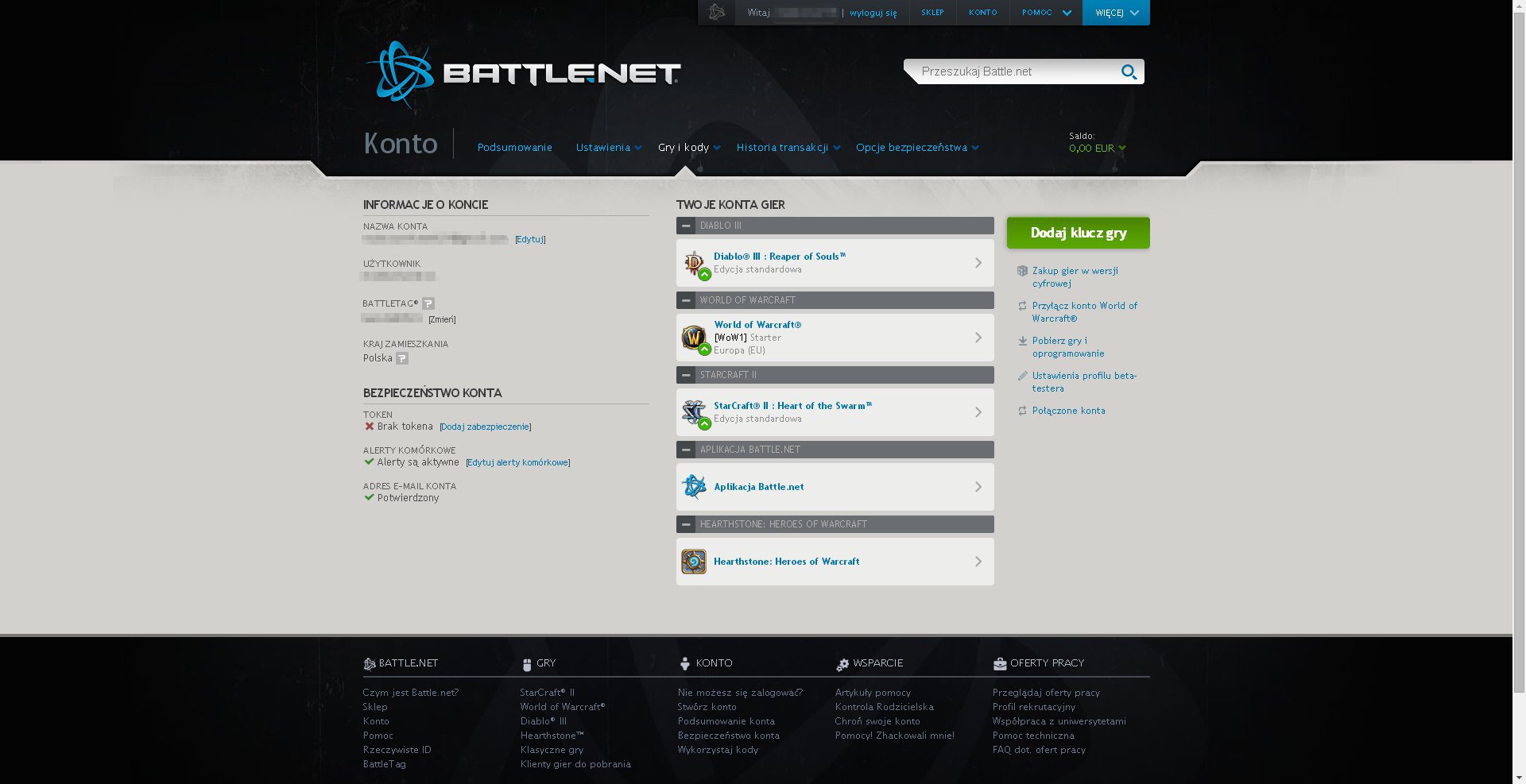Viewport: 1526px width, 784px height.
Task: Click footer link Nie możesz się zalogować?
Action: coord(740,693)
